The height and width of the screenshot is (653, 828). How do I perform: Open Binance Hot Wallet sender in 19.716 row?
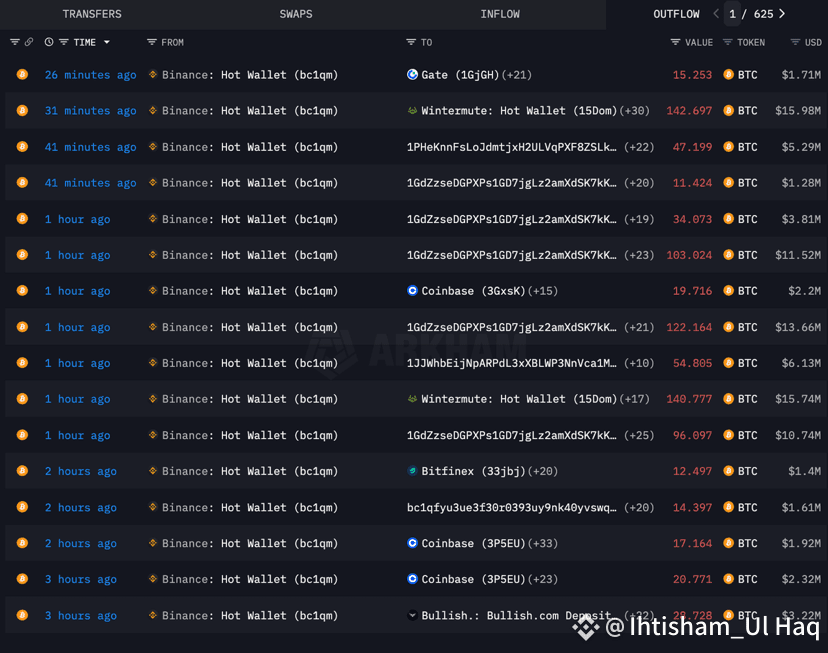[250, 291]
